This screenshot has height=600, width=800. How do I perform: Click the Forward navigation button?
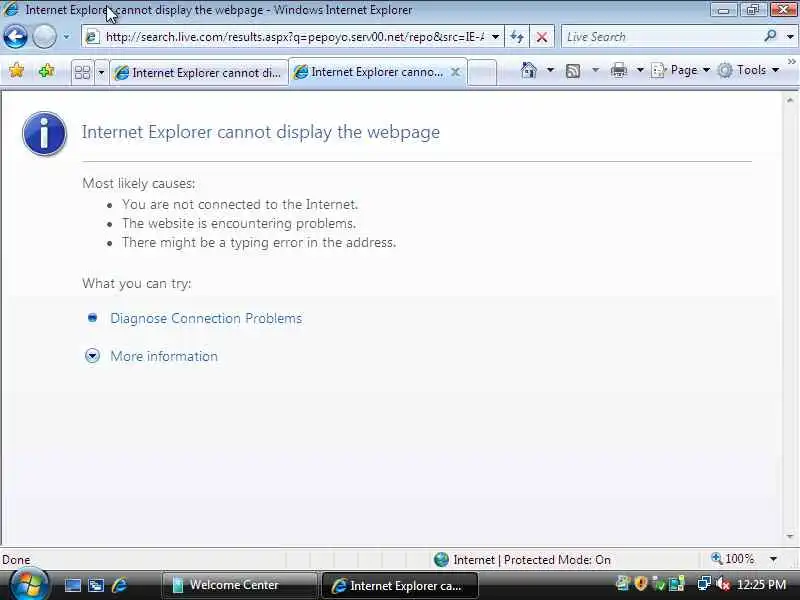point(44,37)
